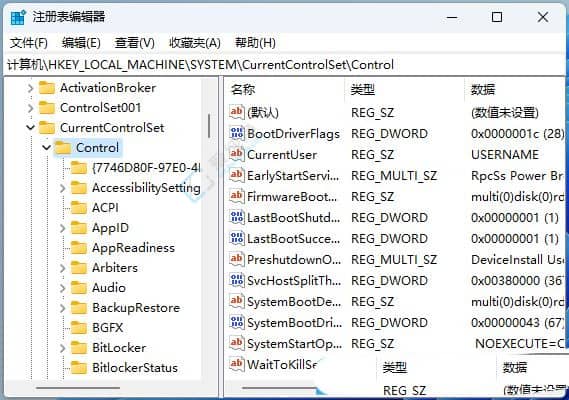Screen dimensions: 569x400
Task: Expand the AccessibilitySettings key
Action: click(x=62, y=188)
